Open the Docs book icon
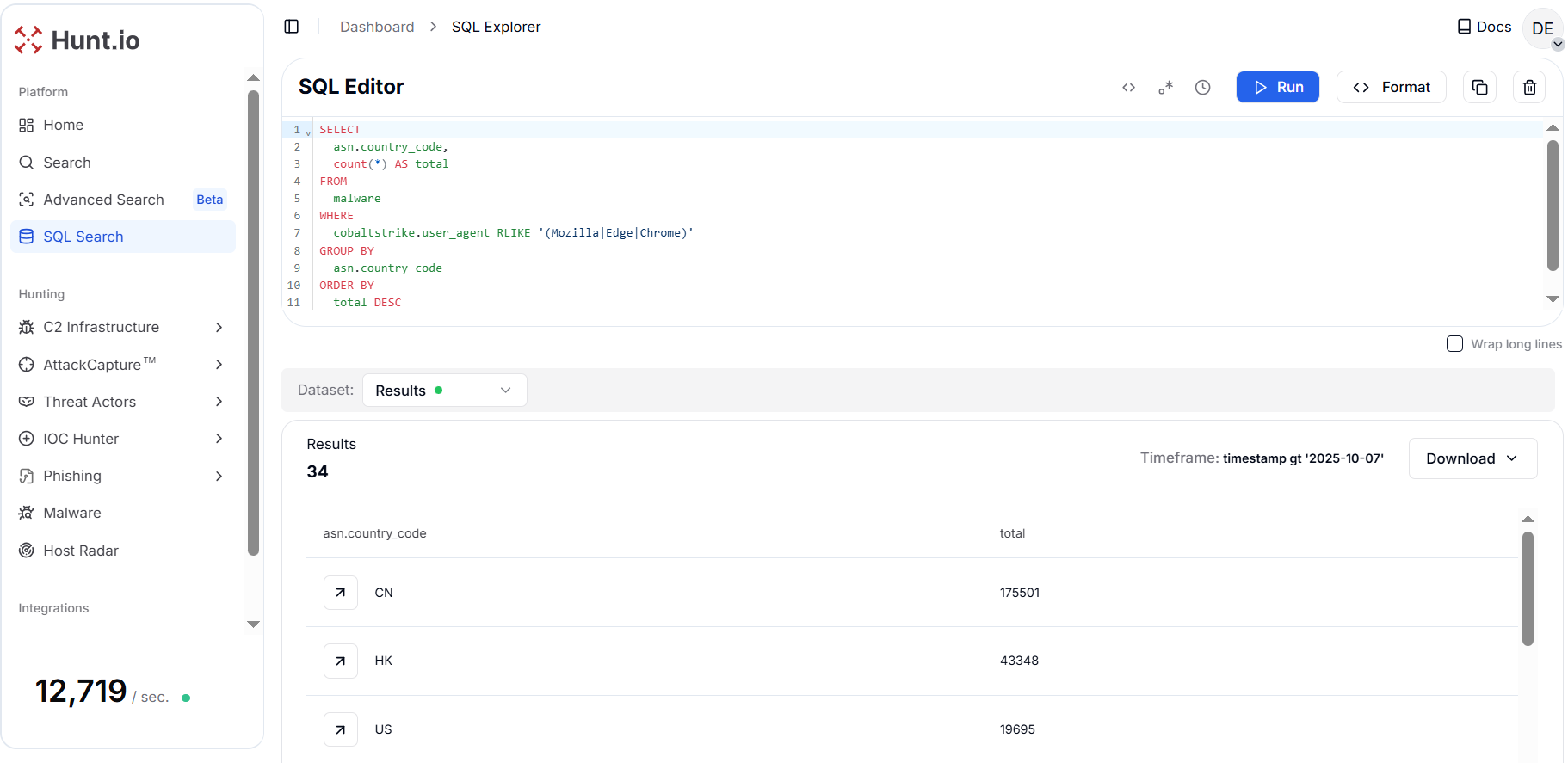Viewport: 1568px width, 763px height. [x=1464, y=27]
